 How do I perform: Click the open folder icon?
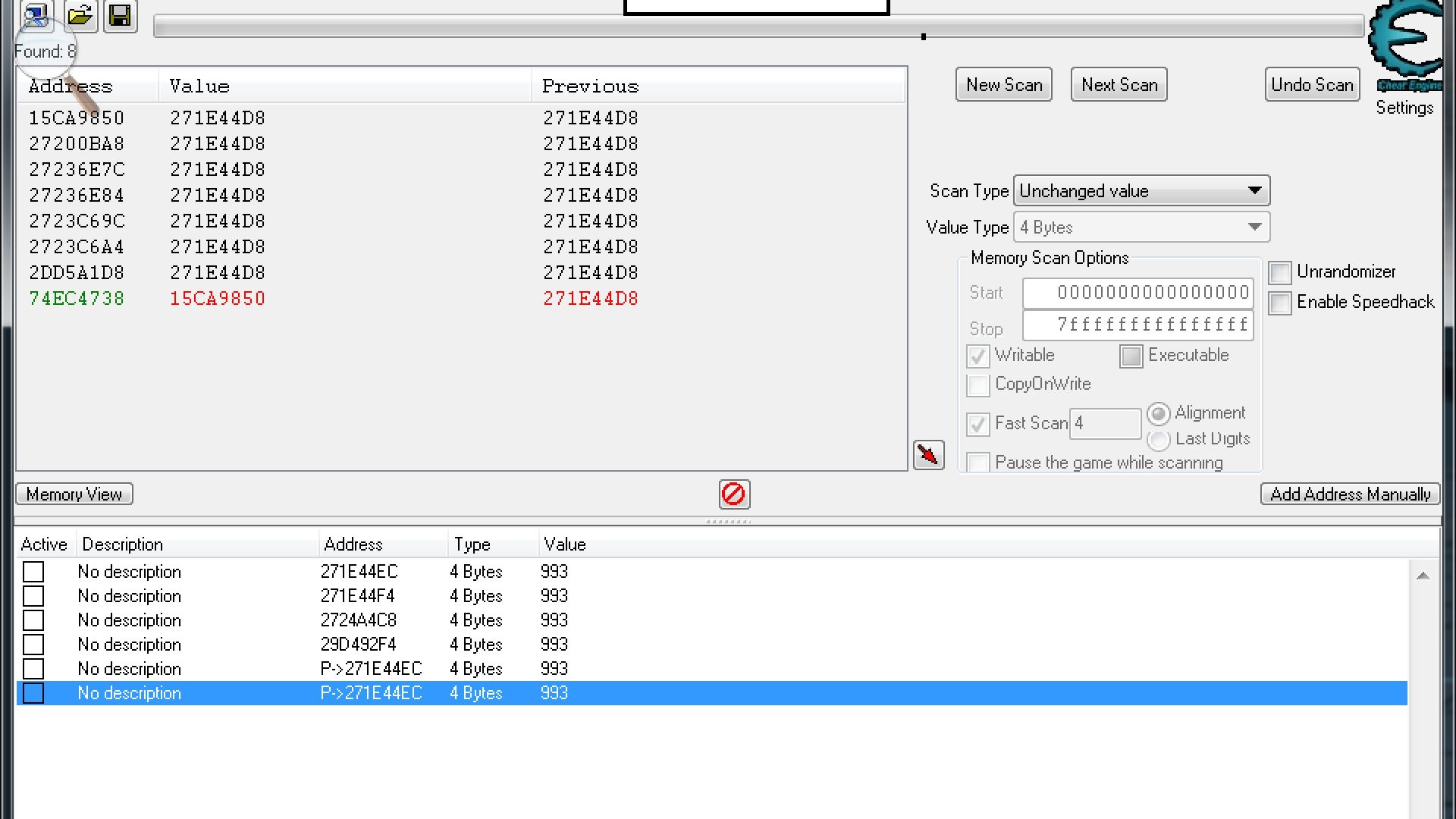tap(80, 14)
